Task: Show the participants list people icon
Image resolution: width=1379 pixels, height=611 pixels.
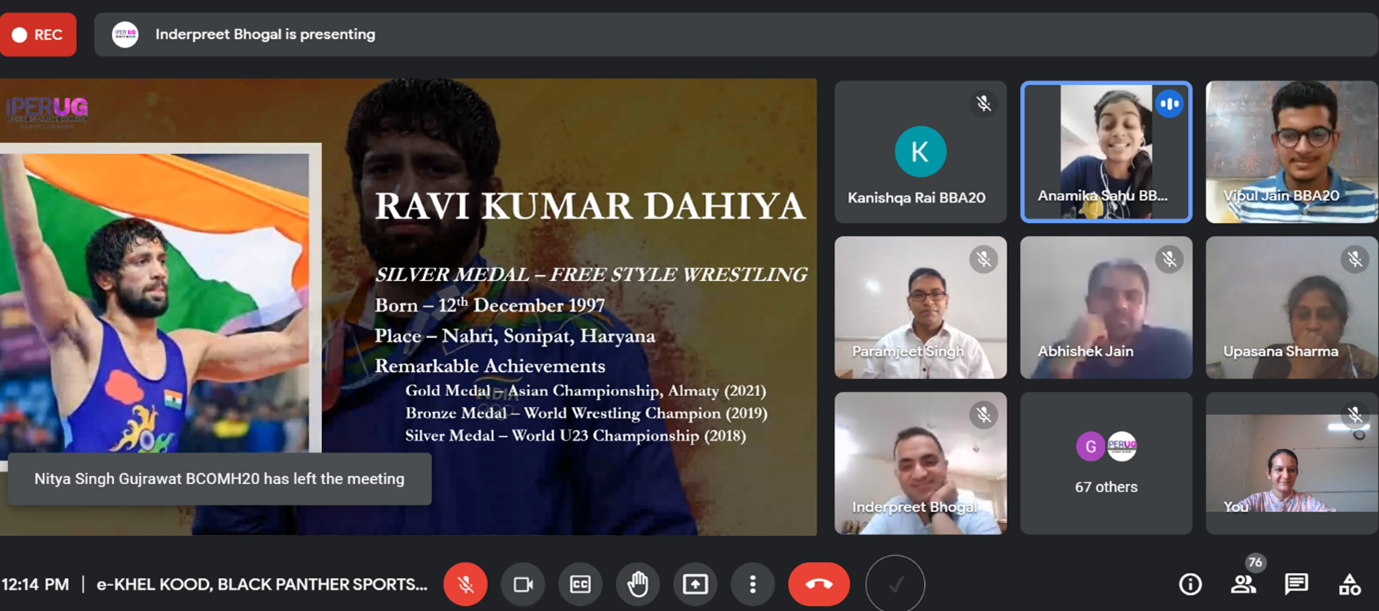Action: (x=1243, y=584)
